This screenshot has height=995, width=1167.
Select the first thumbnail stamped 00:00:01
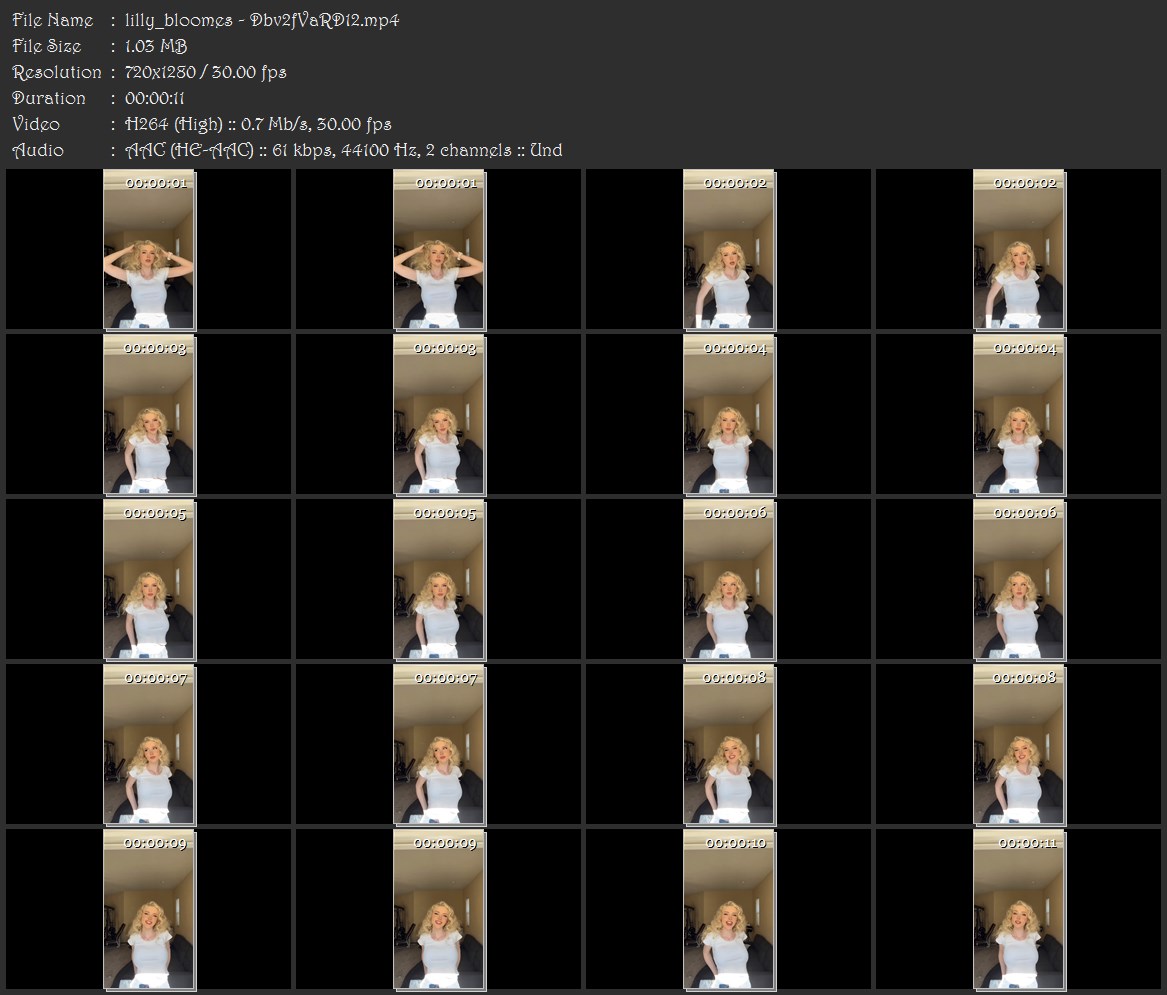tap(149, 249)
